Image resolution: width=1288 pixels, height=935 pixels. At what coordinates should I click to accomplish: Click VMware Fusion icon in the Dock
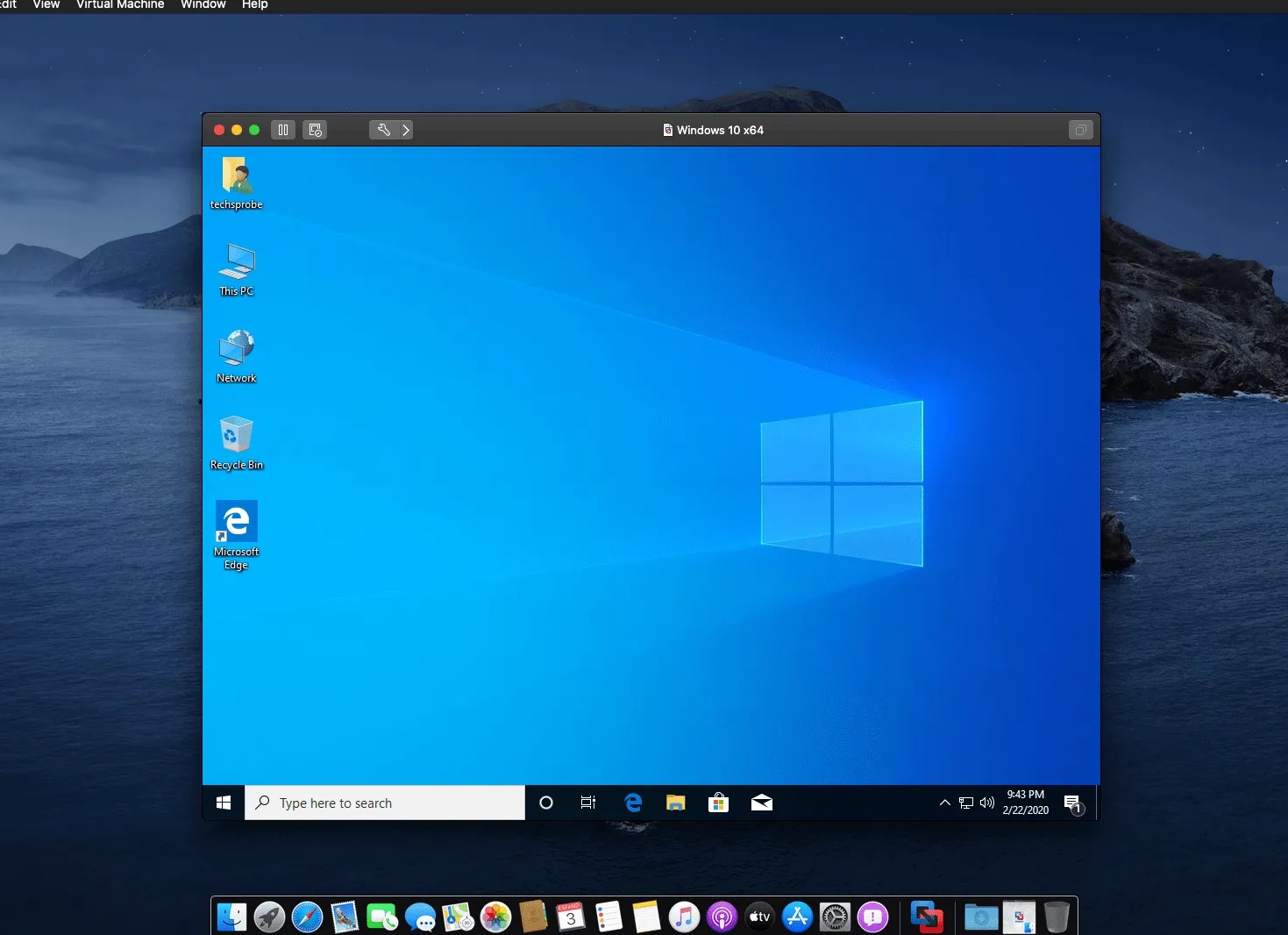(x=926, y=917)
